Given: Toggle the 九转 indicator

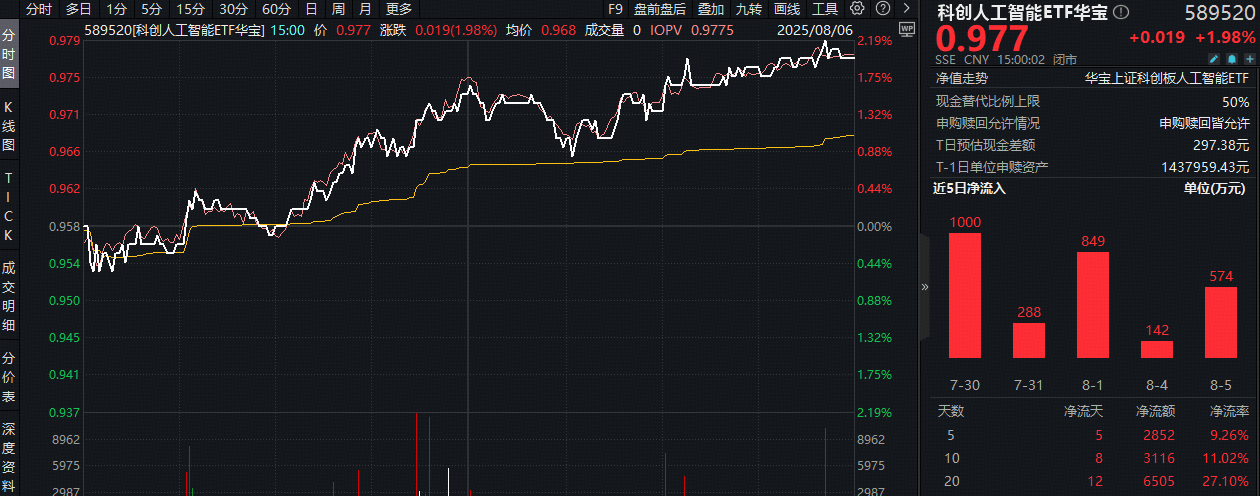Looking at the screenshot, I should [748, 8].
